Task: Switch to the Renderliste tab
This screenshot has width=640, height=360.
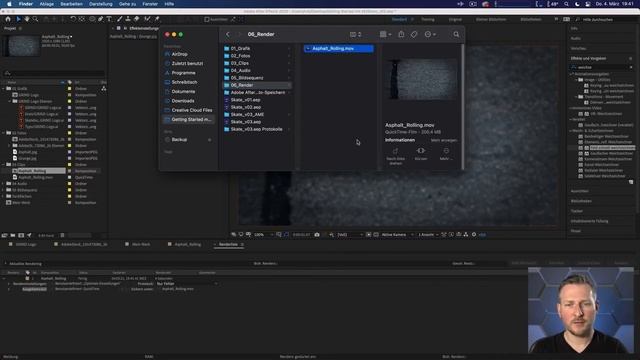Action: pos(228,244)
